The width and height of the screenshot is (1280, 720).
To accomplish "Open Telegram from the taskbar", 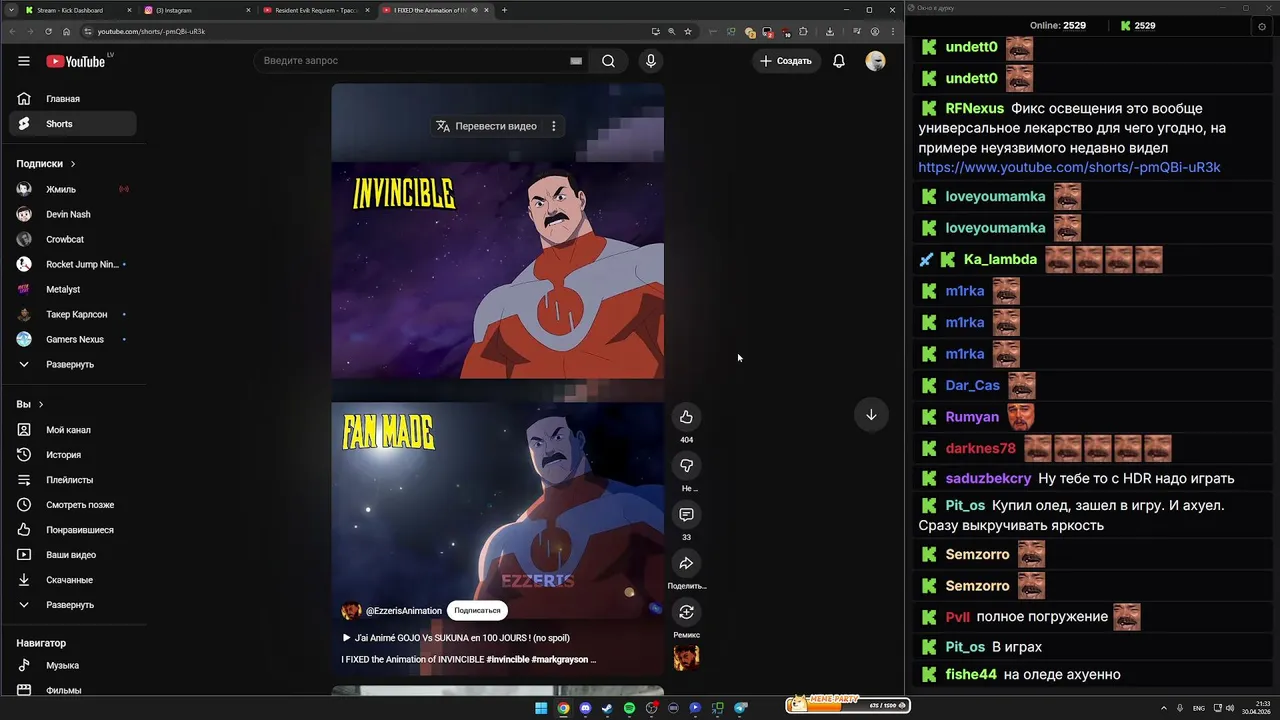I will point(741,708).
